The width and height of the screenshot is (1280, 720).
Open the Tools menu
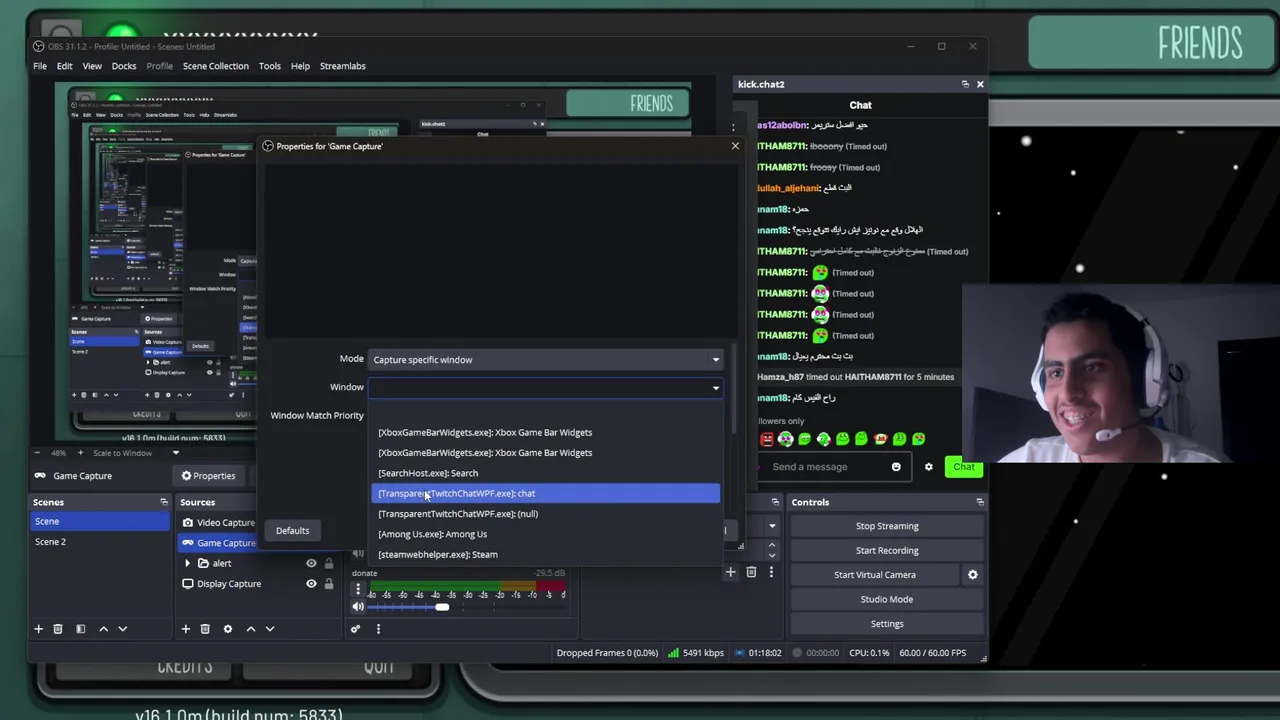[270, 66]
